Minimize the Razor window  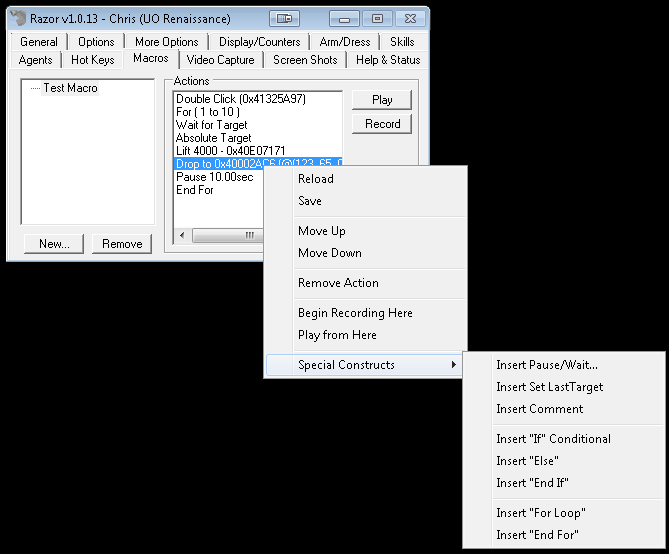[x=344, y=19]
